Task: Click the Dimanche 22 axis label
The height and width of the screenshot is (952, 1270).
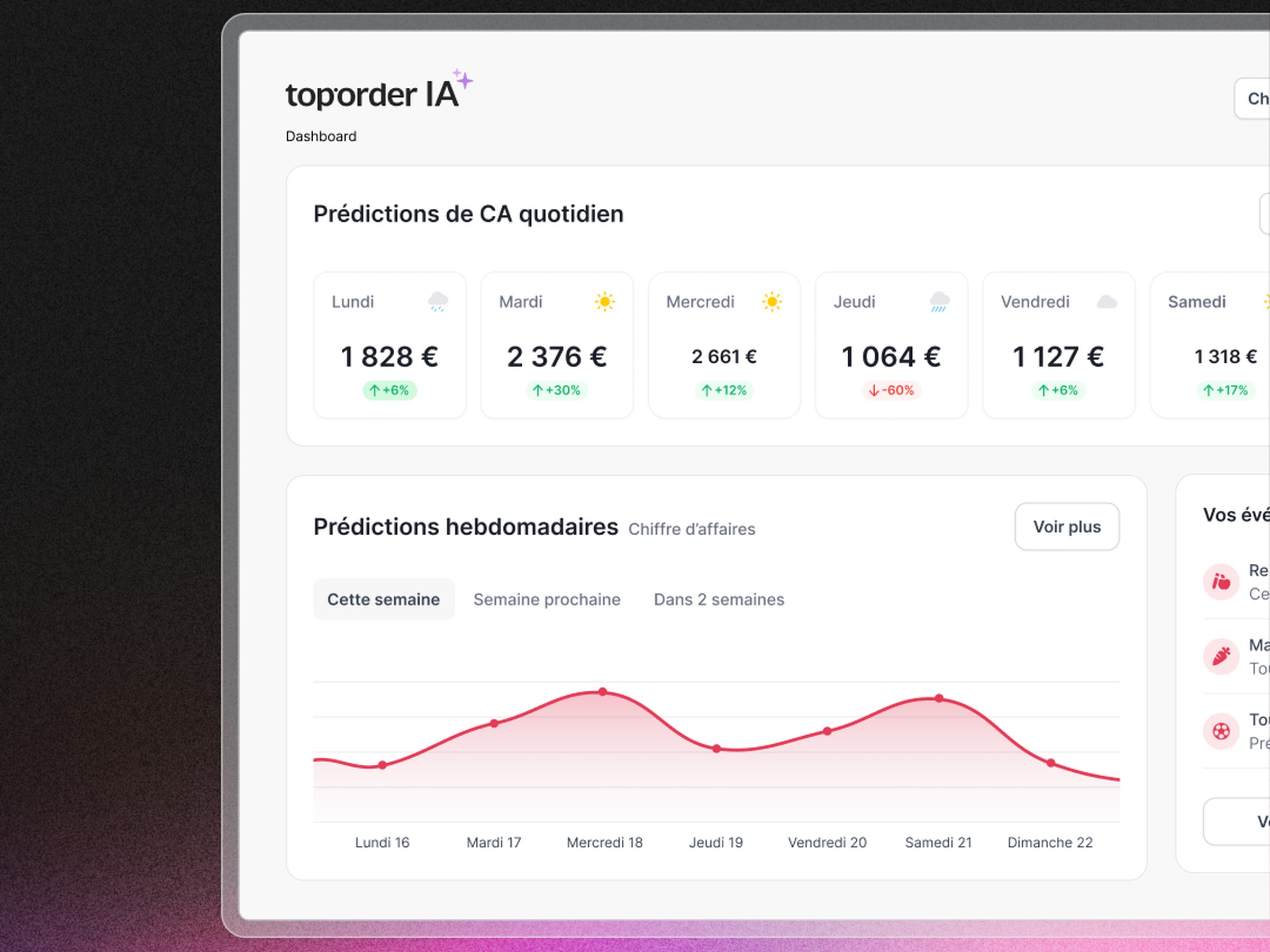Action: [x=1050, y=843]
